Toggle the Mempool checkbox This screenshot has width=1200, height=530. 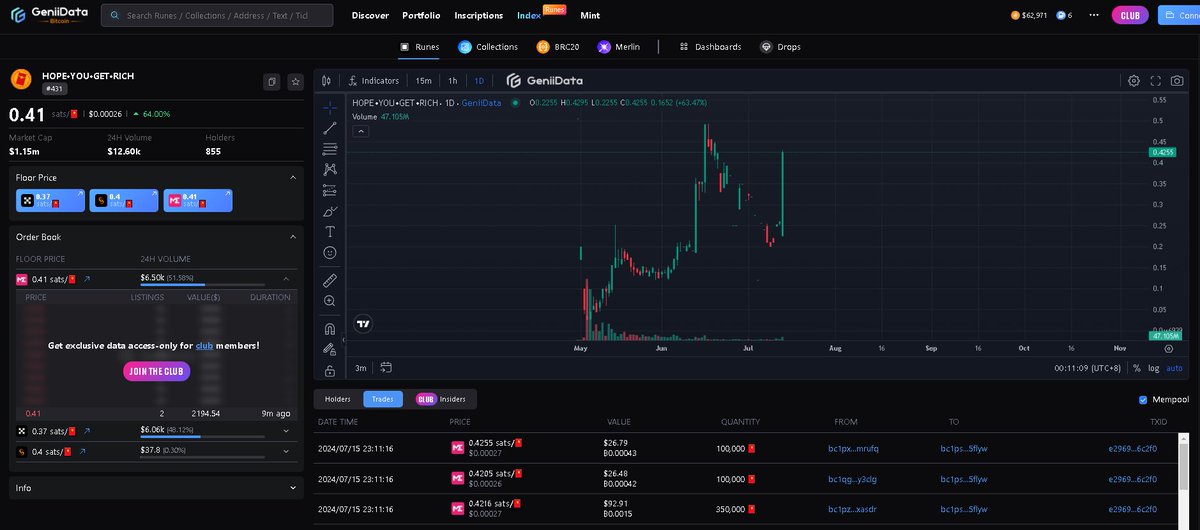click(x=1143, y=400)
